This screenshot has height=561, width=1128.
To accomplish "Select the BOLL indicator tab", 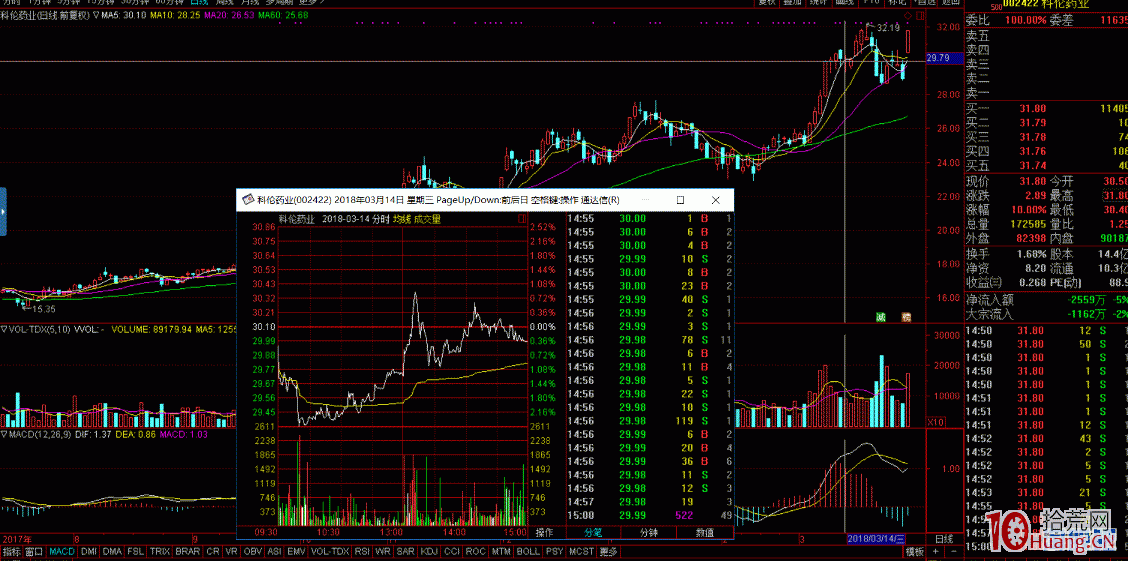I will coord(527,552).
